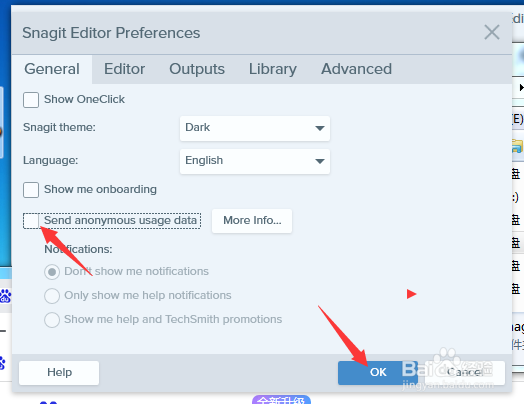Open the Language dropdown showing English
This screenshot has height=404, width=524.
(x=255, y=161)
